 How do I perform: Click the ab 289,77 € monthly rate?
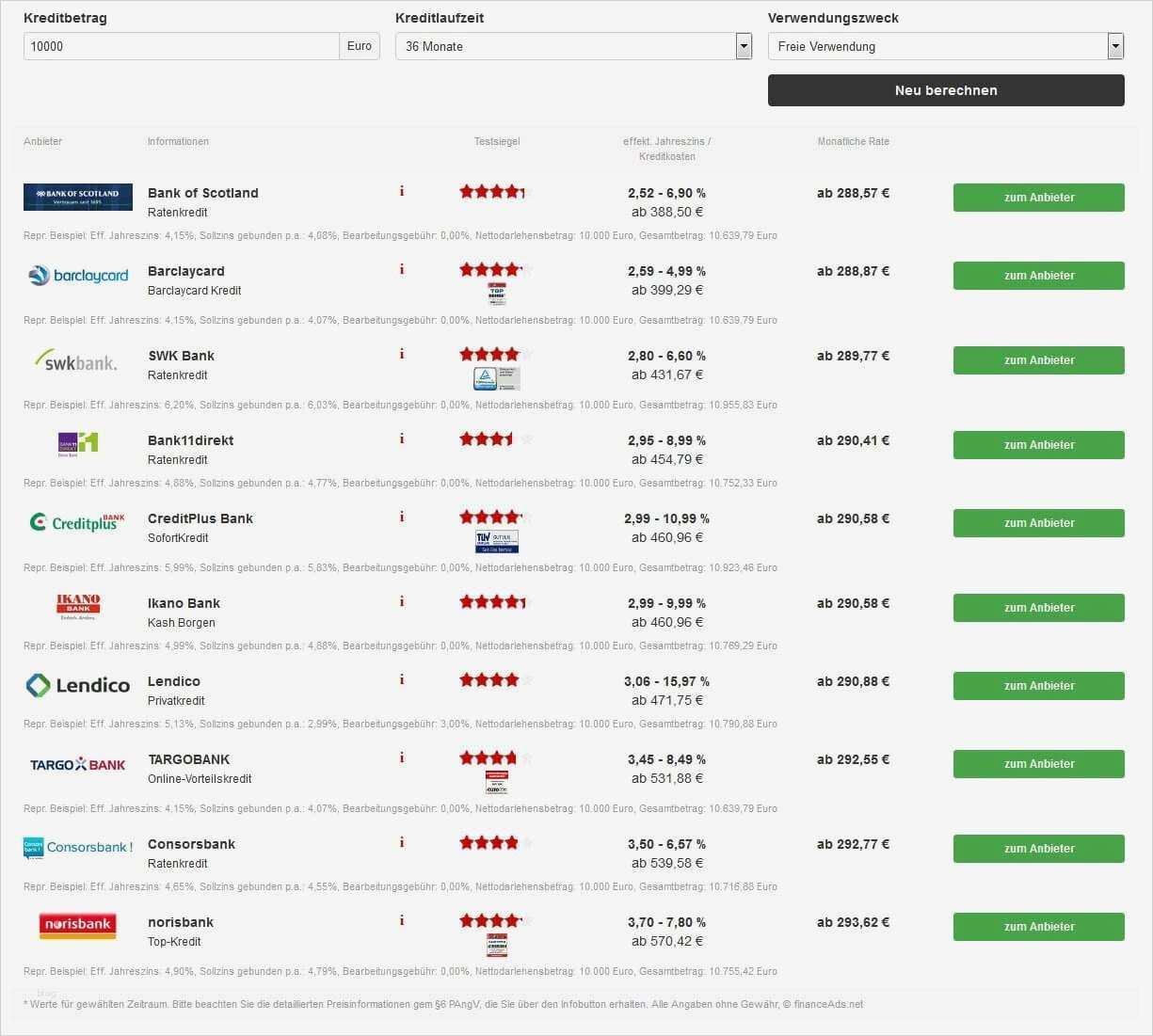853,356
